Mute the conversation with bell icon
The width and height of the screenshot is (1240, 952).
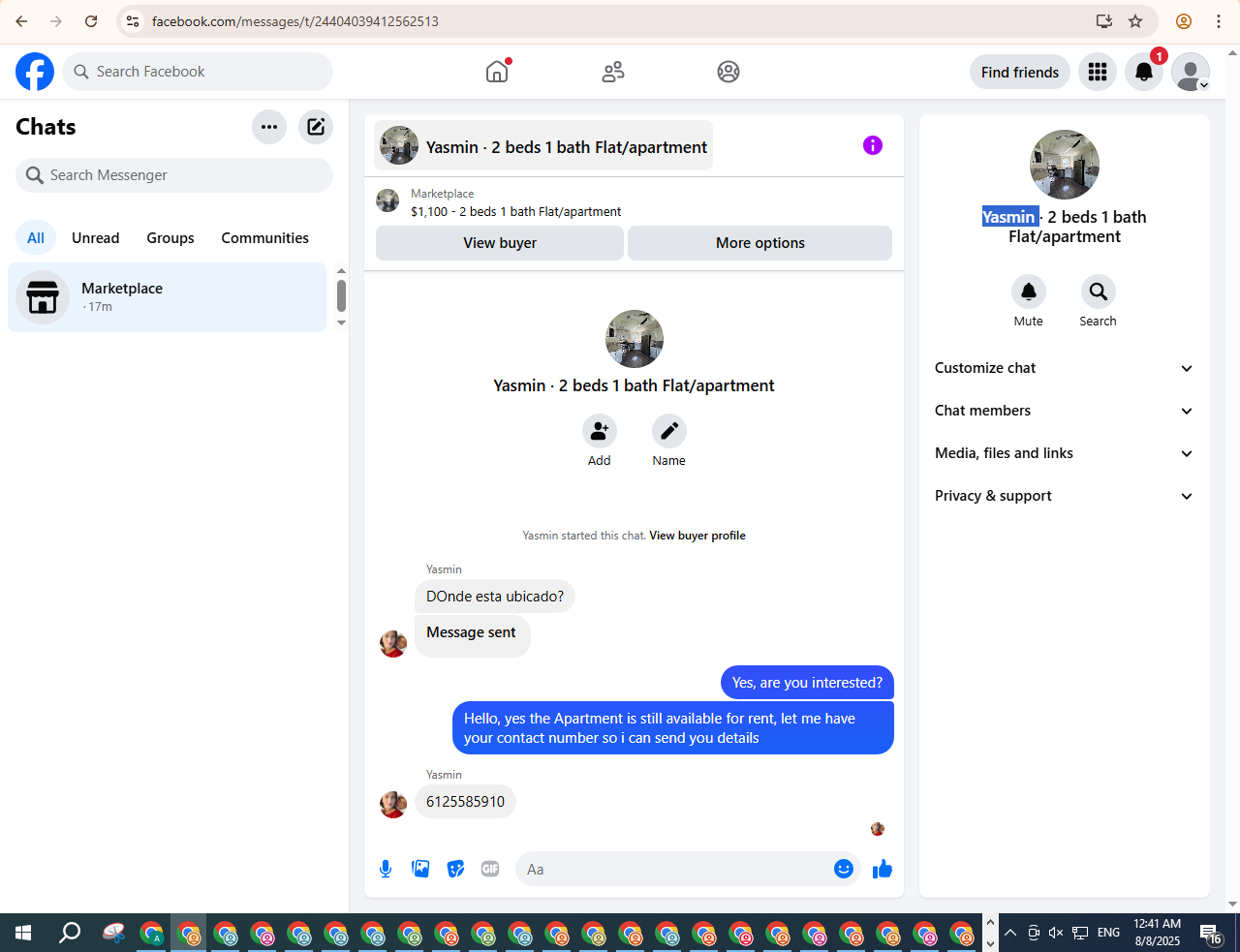(x=1029, y=292)
